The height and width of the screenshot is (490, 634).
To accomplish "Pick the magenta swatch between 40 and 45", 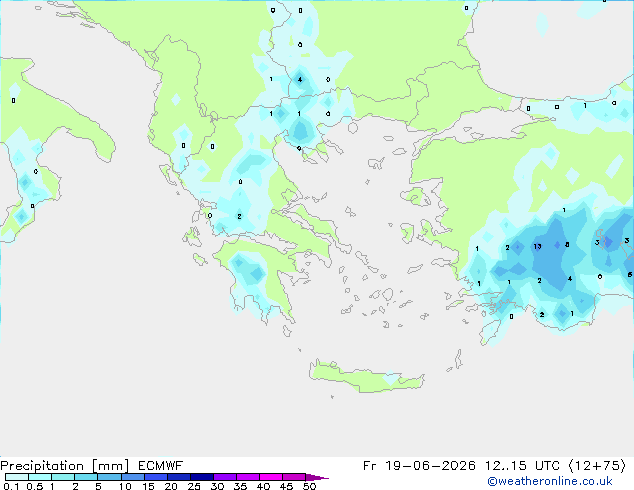I will tap(271, 477).
